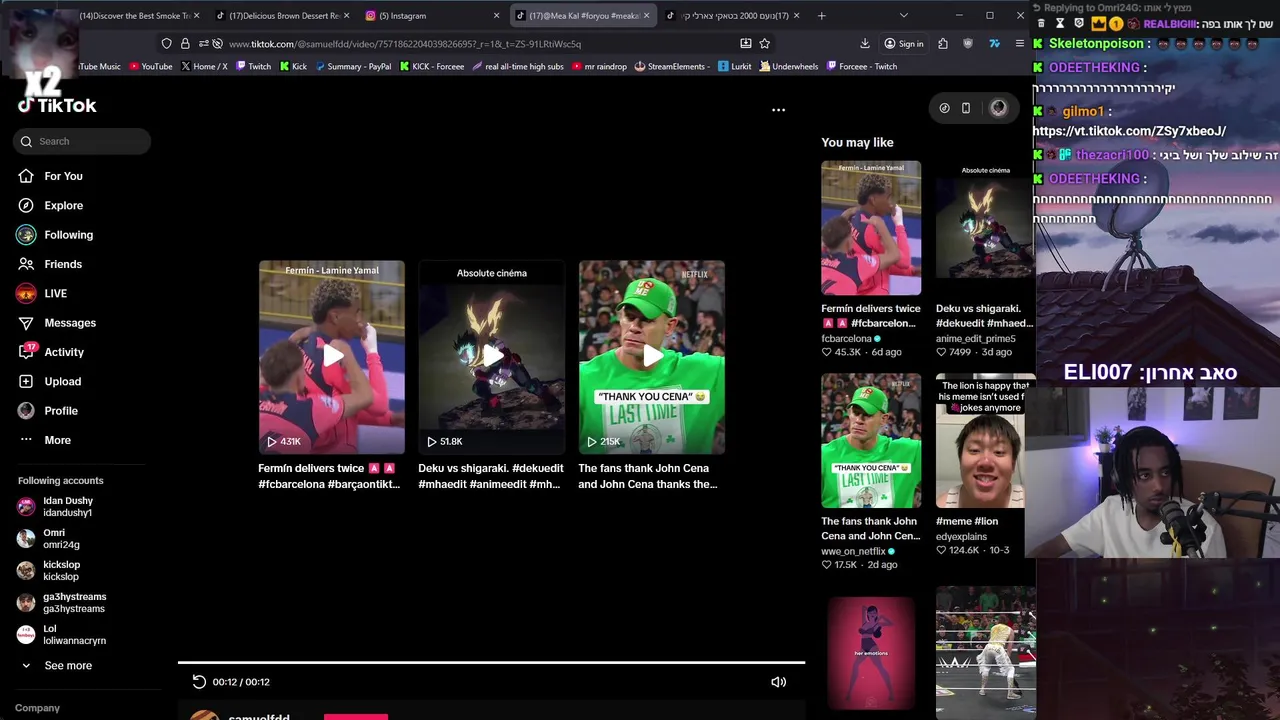Open the wrestling ring video thumbnail
This screenshot has height=720, width=1280.
pyautogui.click(x=986, y=652)
